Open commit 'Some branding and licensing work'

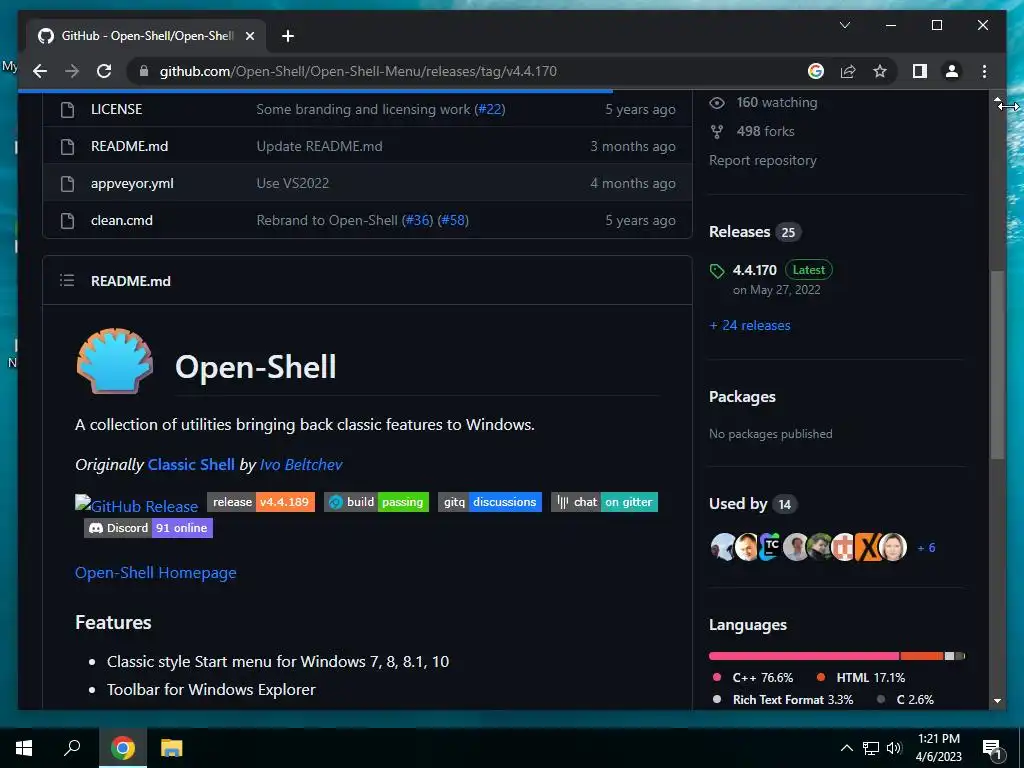(x=363, y=109)
